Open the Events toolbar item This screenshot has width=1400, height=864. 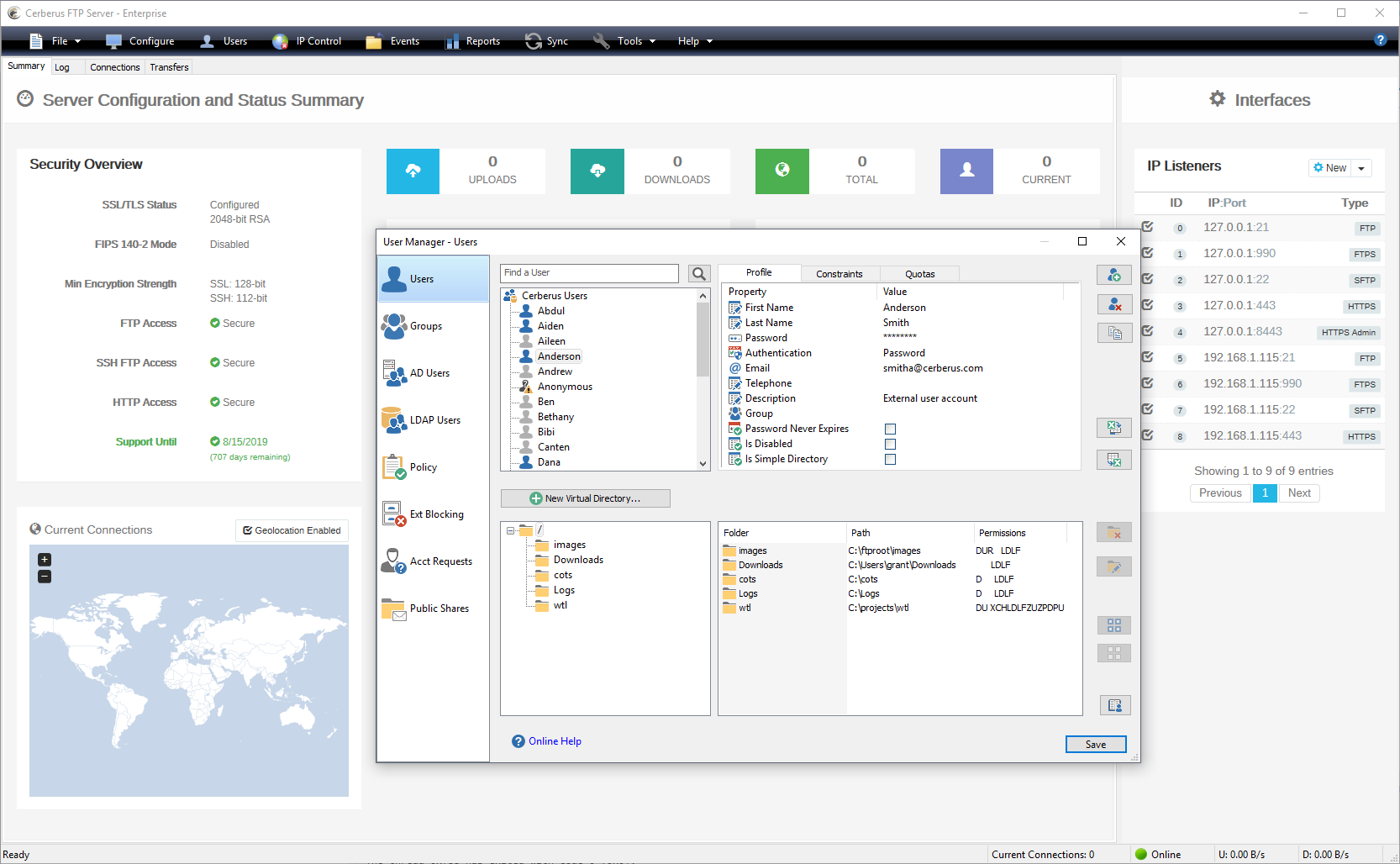[x=392, y=41]
